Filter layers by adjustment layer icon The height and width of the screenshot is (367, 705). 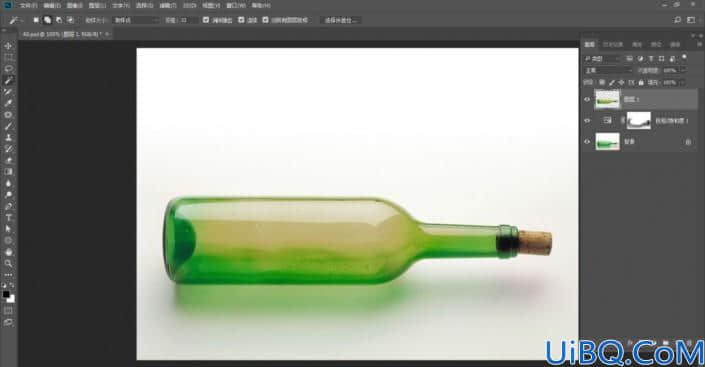click(x=640, y=59)
